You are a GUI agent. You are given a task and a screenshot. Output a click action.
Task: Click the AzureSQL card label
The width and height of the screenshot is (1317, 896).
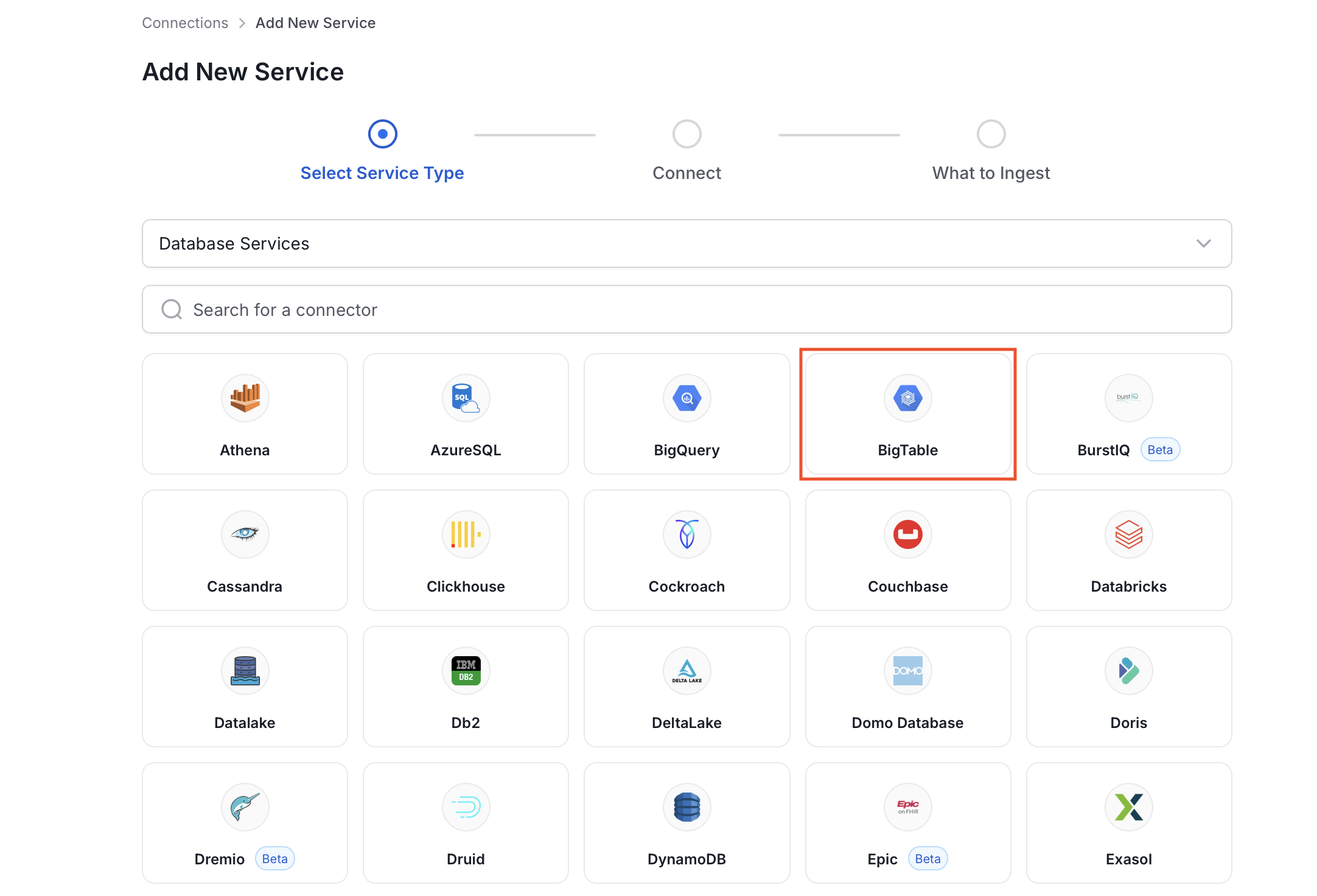tap(466, 450)
